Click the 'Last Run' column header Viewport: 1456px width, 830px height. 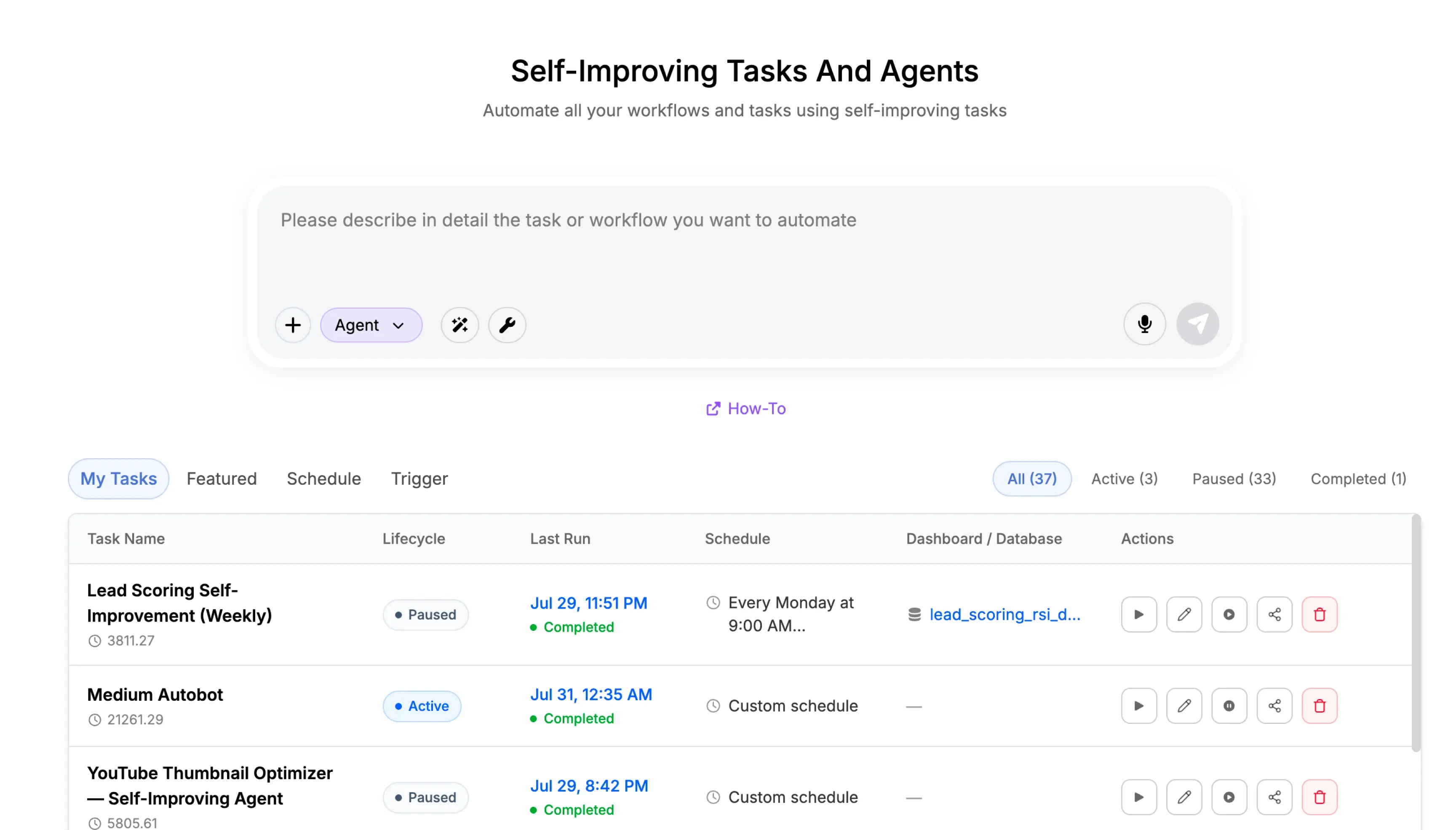coord(560,539)
